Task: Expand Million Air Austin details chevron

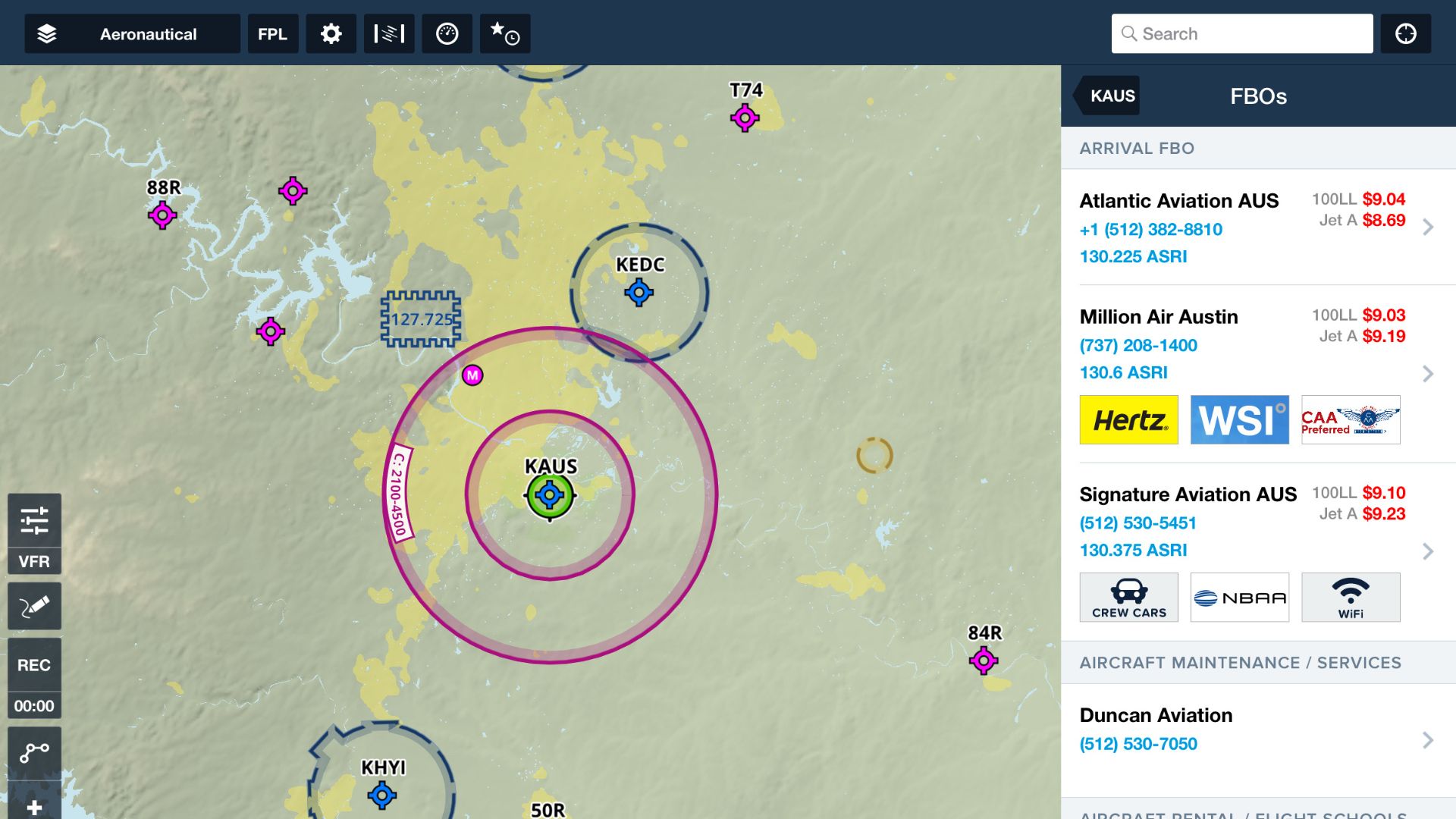Action: [x=1428, y=373]
